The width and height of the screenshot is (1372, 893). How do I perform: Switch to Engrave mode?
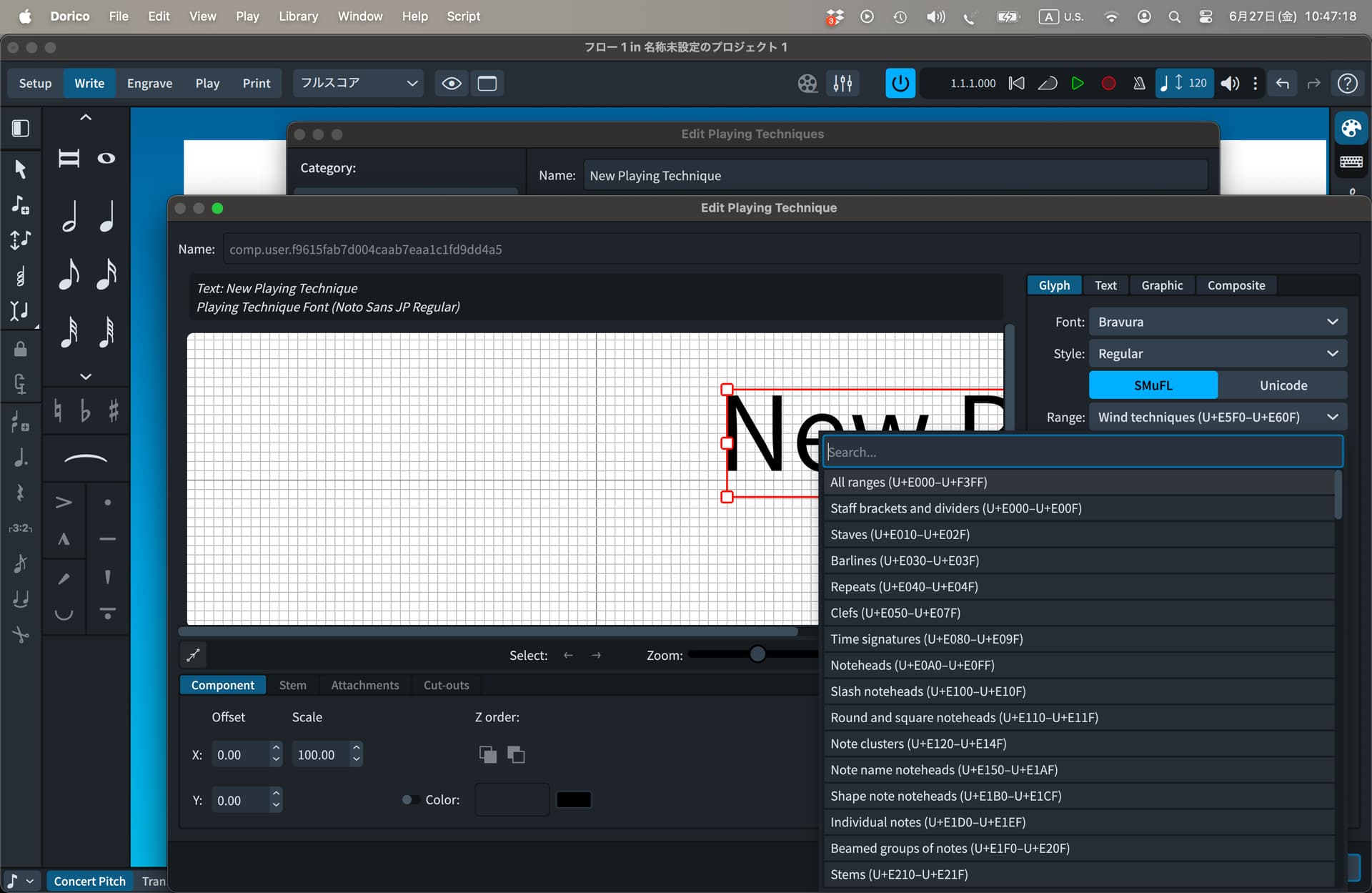pyautogui.click(x=149, y=83)
